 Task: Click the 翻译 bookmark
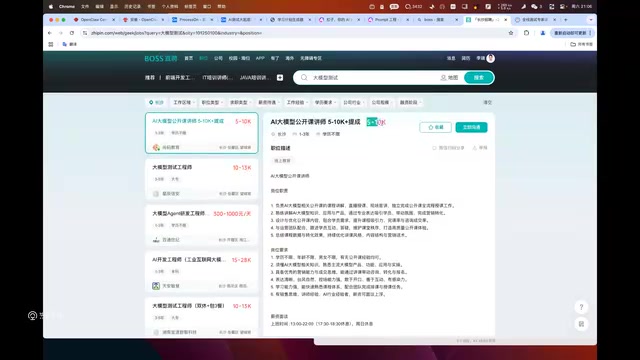[x=69, y=44]
